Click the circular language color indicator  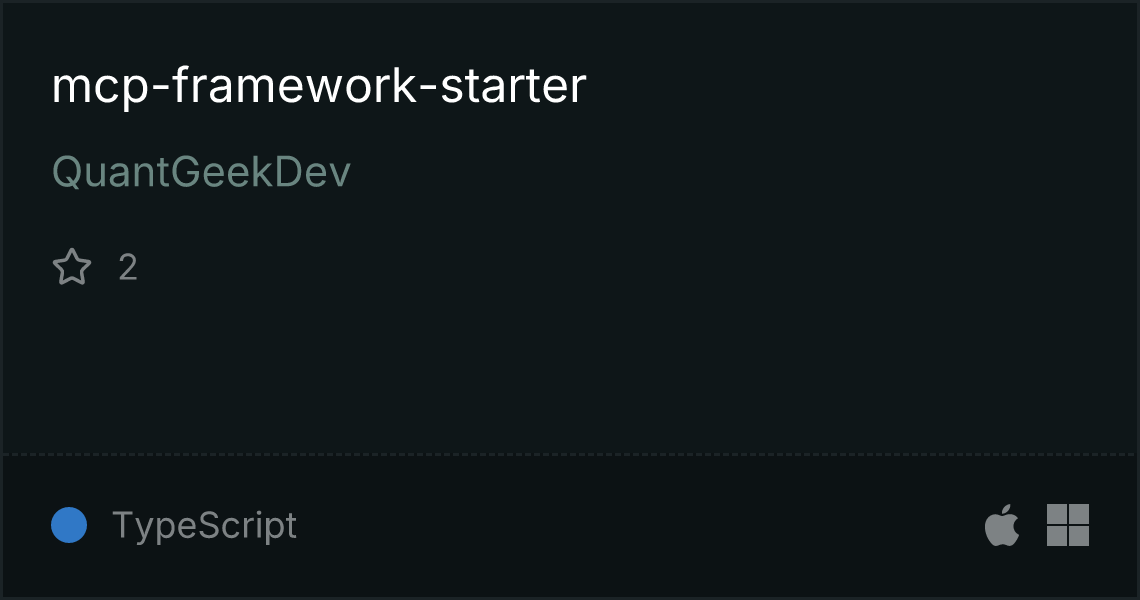coord(69,525)
